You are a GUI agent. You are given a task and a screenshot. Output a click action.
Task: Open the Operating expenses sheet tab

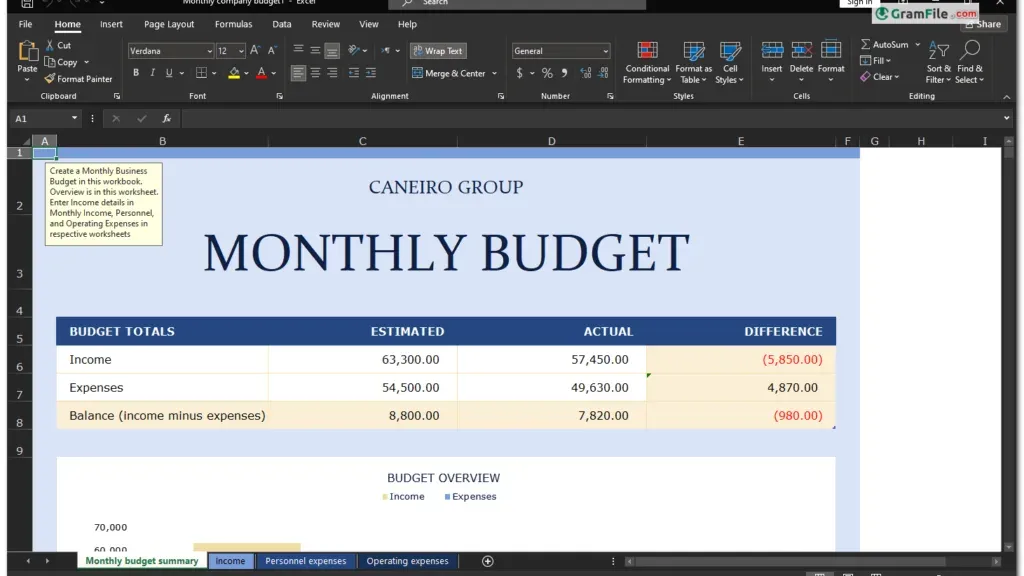tap(408, 561)
